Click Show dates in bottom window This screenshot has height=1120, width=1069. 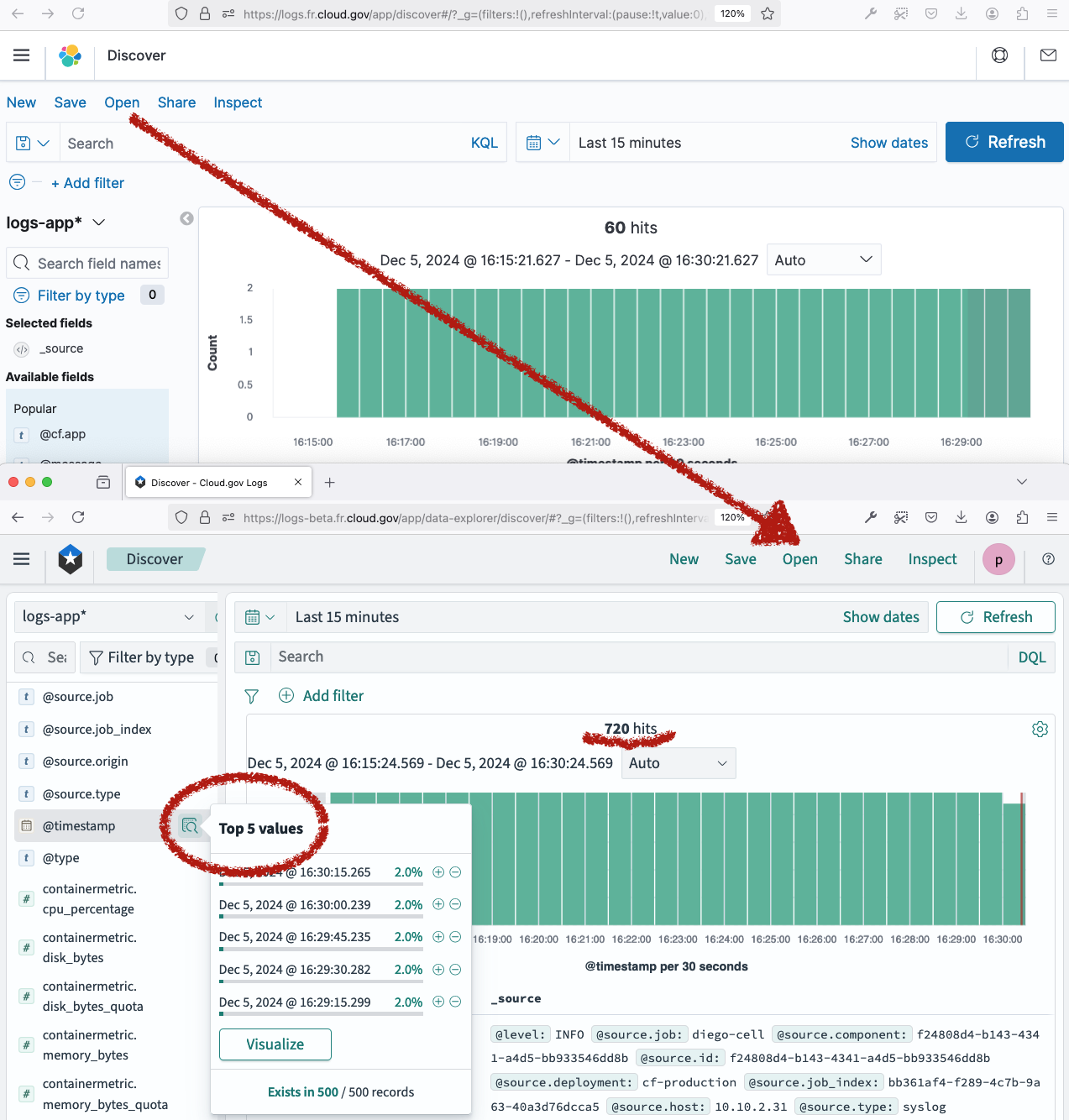(x=881, y=617)
